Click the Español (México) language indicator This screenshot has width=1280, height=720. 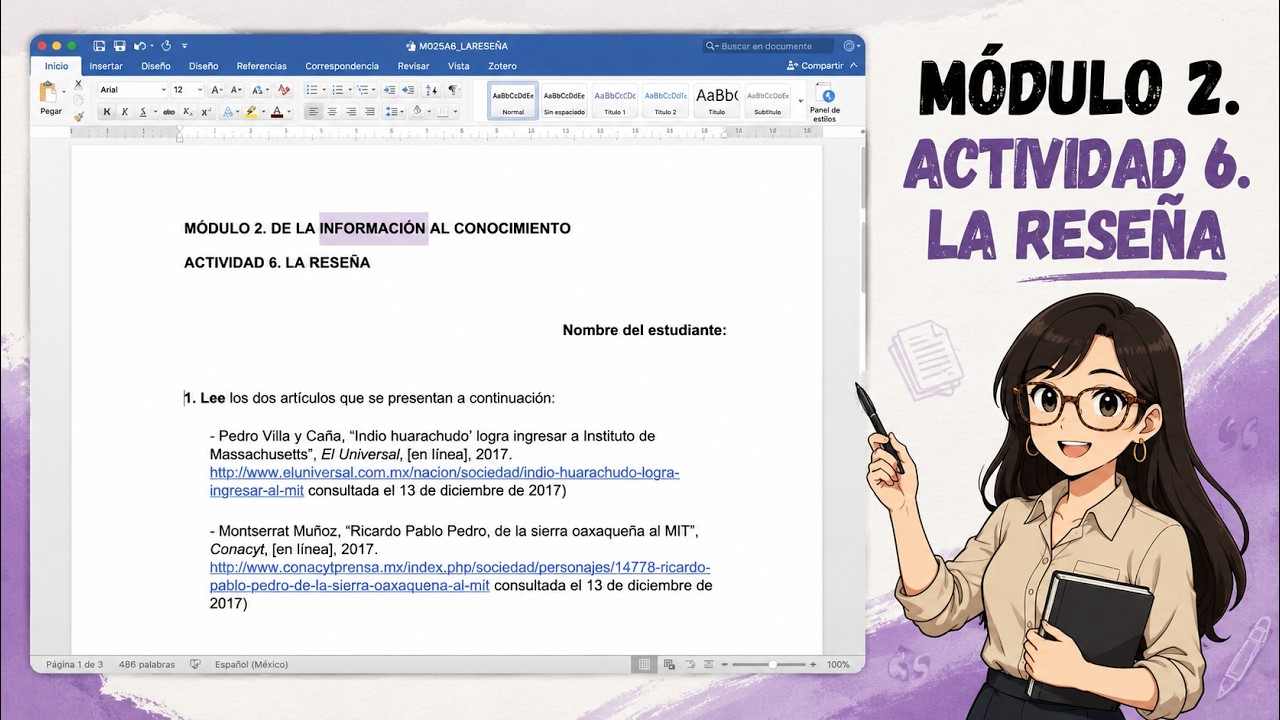(251, 664)
